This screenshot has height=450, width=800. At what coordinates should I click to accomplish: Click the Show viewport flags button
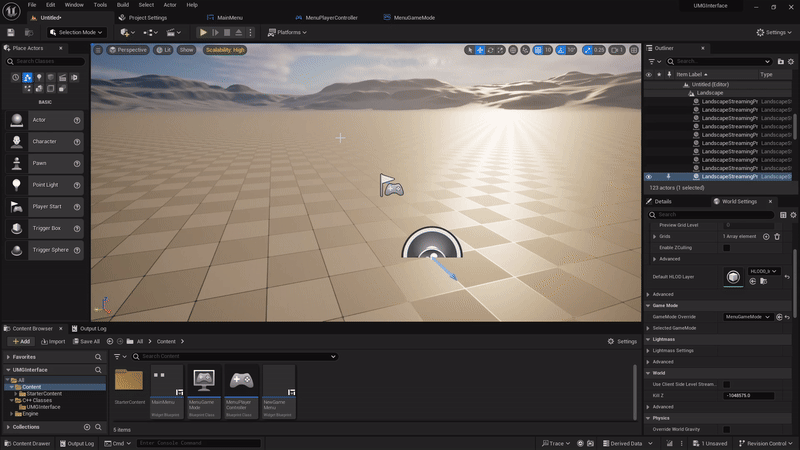coord(186,50)
